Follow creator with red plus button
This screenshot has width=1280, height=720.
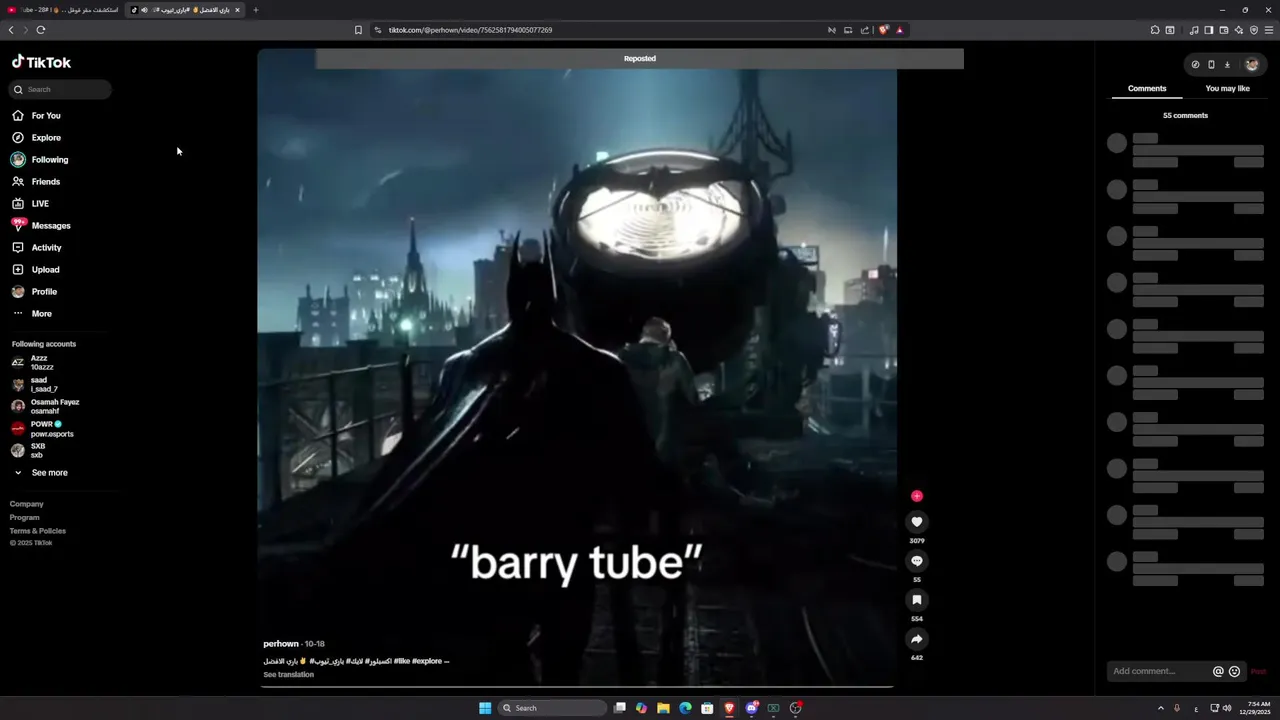(x=917, y=496)
